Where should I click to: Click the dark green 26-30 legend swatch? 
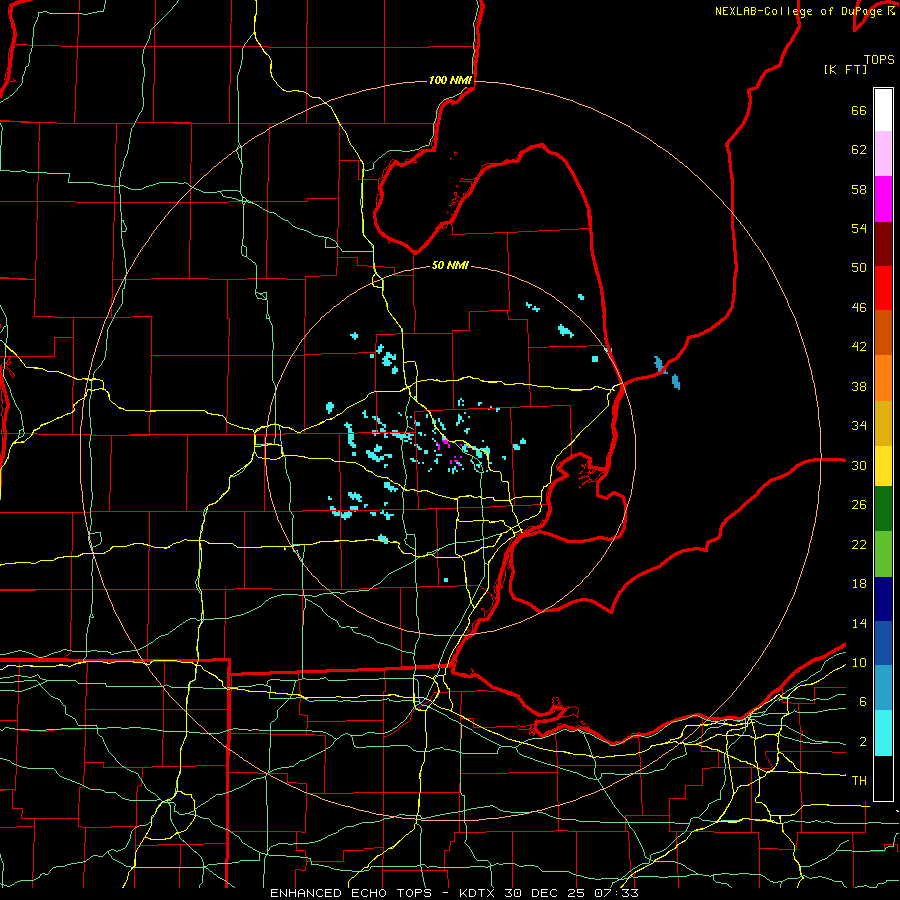(x=883, y=509)
